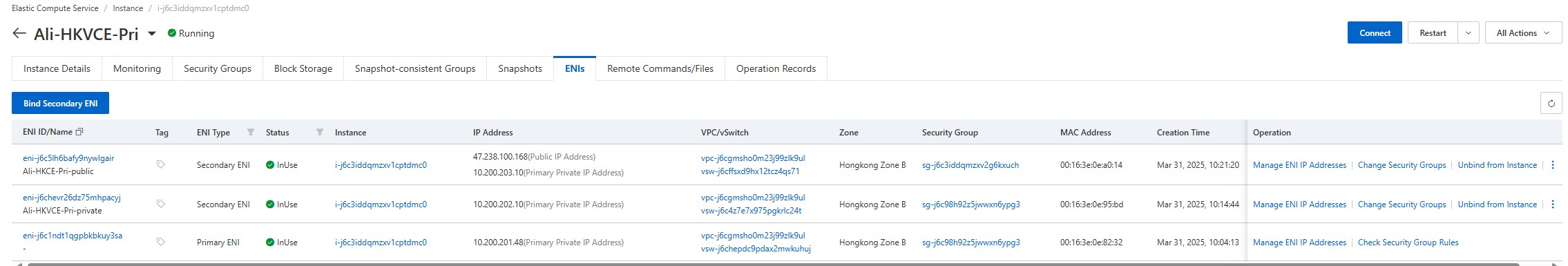
Task: Open the eni-j6c5lh6bafy9nywlgair link
Action: (68, 158)
